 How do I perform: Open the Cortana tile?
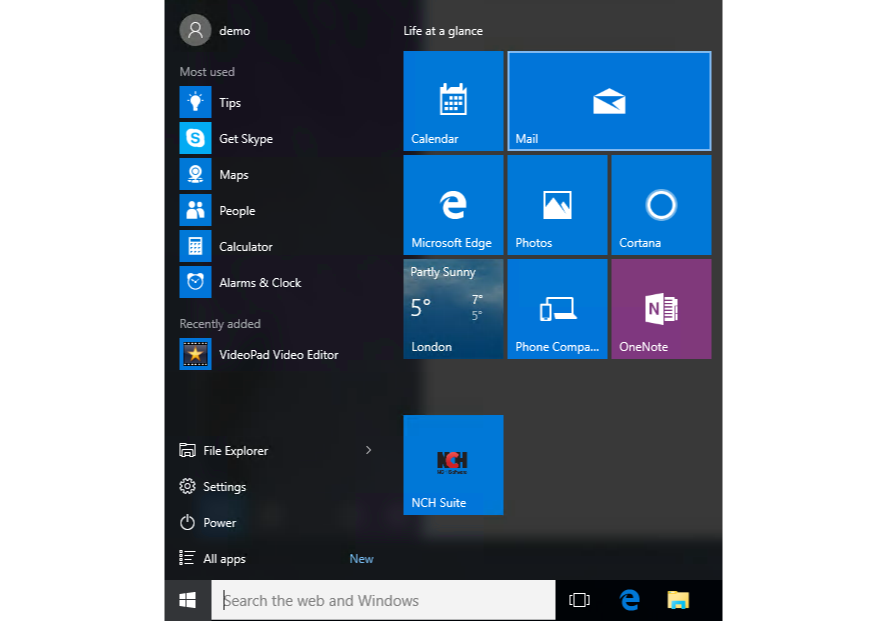point(661,205)
